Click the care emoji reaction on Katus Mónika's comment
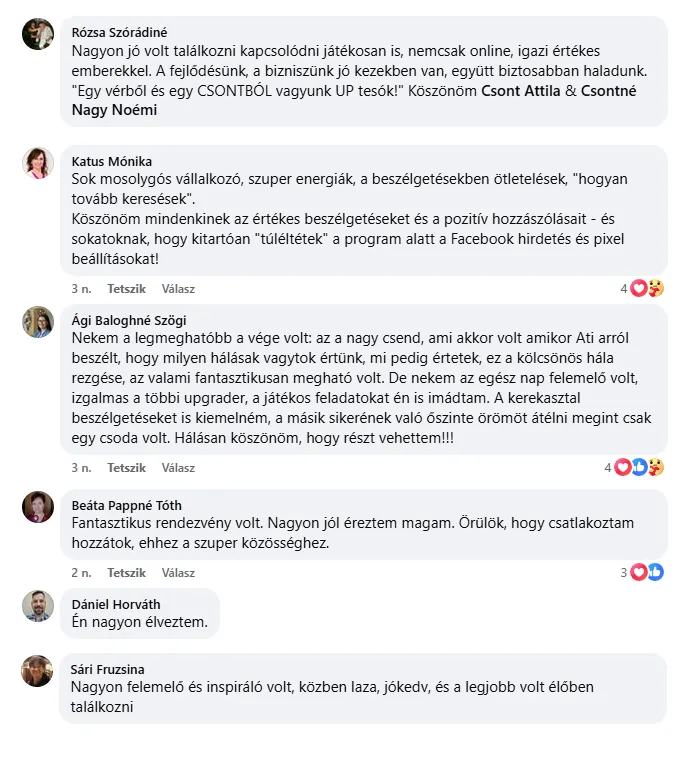 point(655,289)
